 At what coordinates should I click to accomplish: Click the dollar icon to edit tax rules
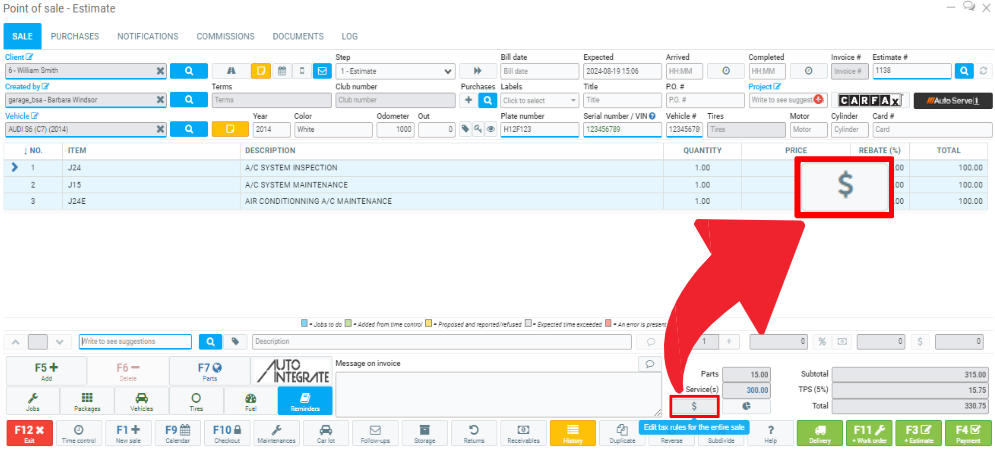693,406
